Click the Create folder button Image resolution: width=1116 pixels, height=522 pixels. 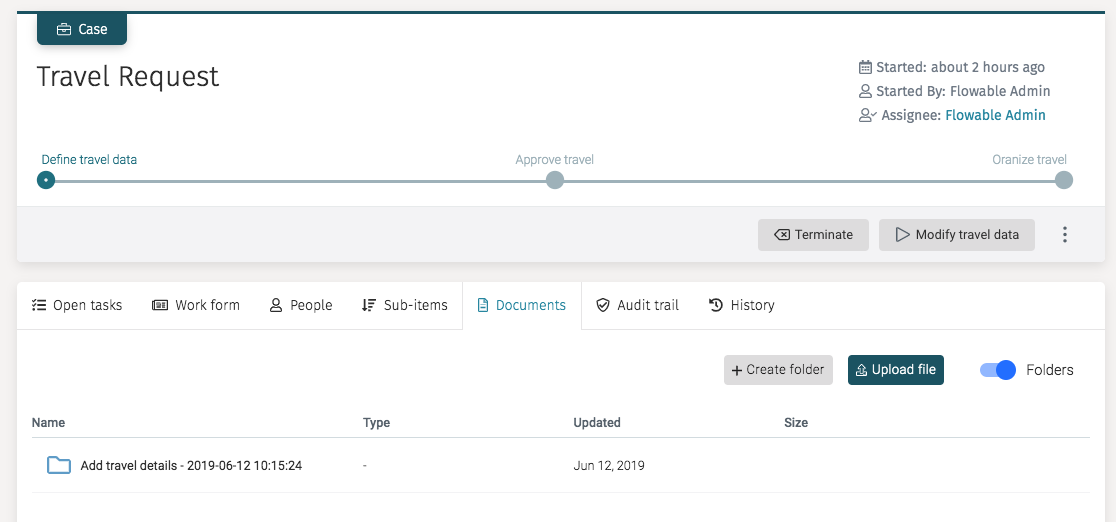[778, 370]
